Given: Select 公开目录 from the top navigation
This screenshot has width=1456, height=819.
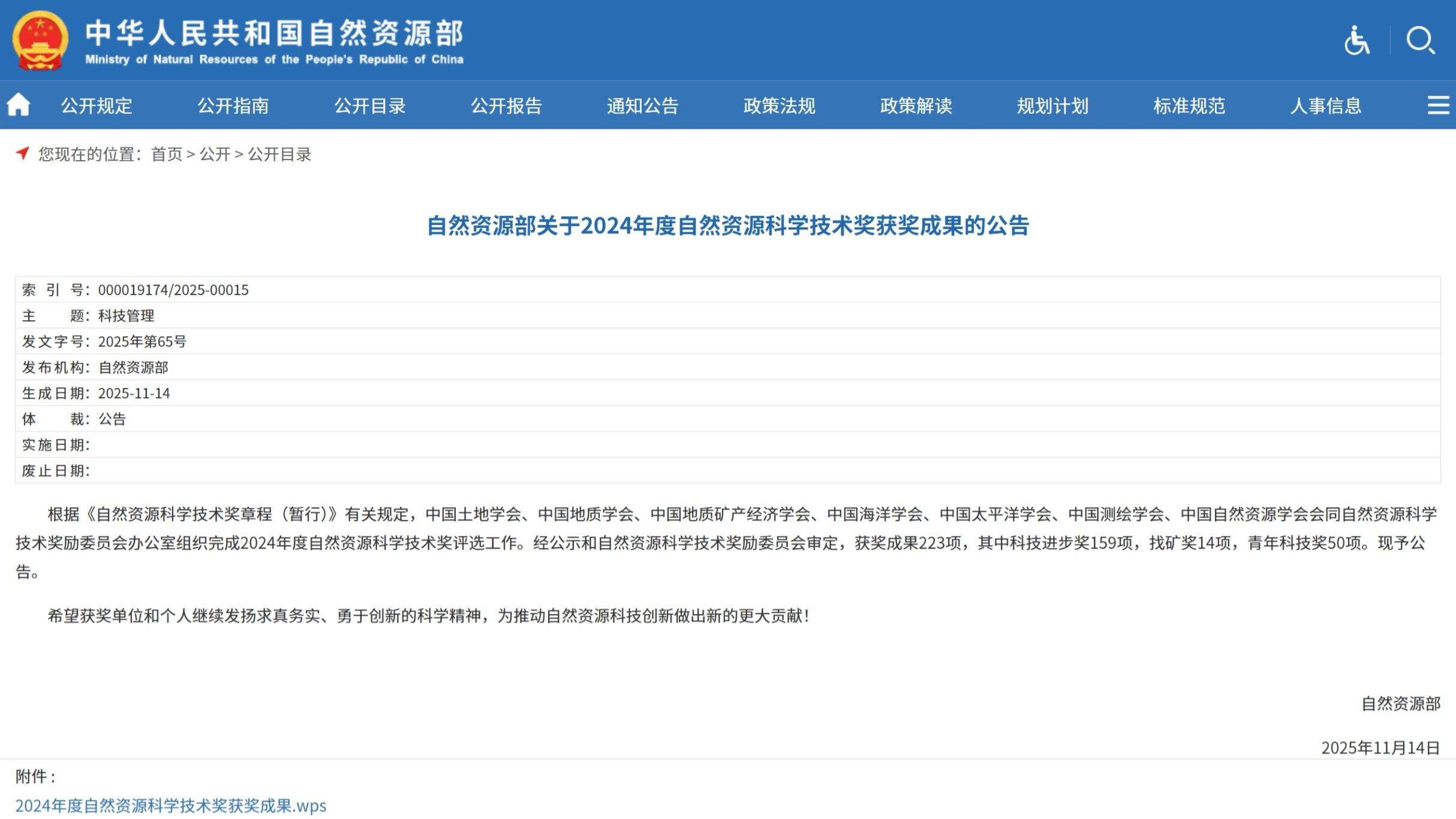Looking at the screenshot, I should (x=370, y=105).
